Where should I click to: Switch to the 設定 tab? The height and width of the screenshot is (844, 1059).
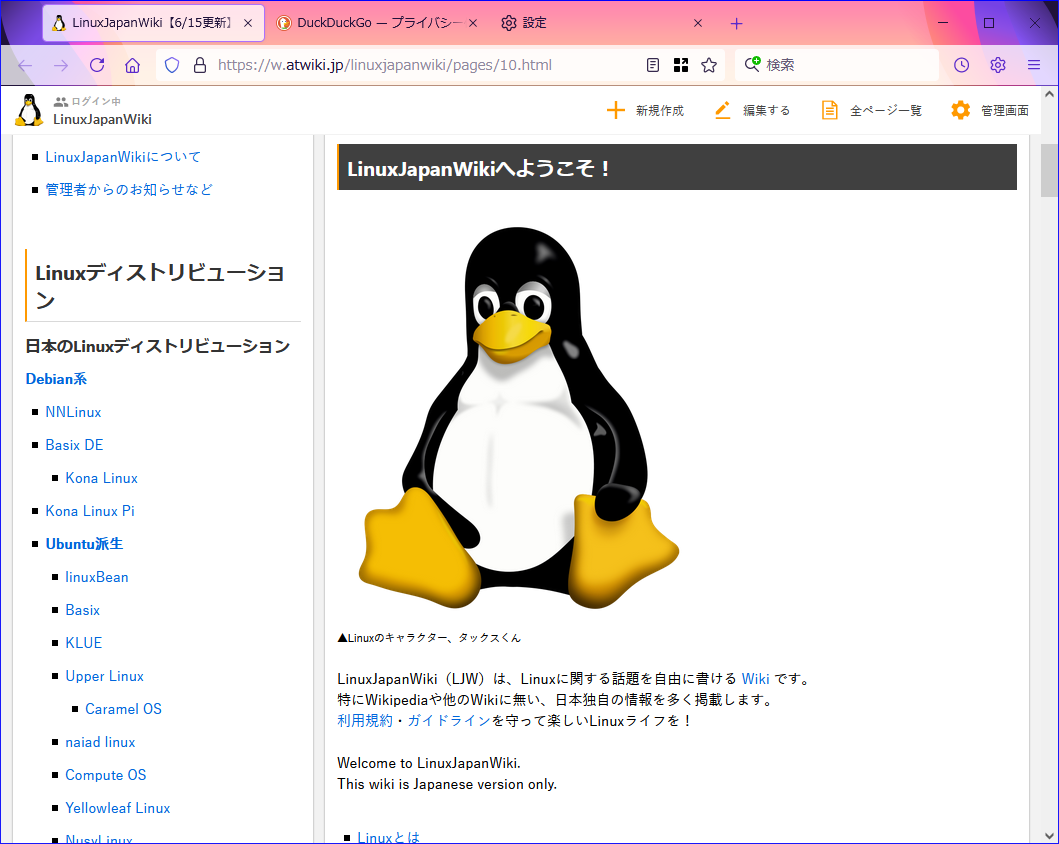coord(603,23)
